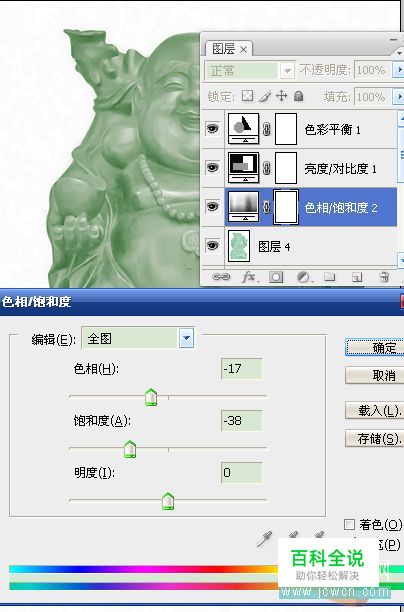Create a new layer group
The width and height of the screenshot is (404, 612).
[x=330, y=277]
